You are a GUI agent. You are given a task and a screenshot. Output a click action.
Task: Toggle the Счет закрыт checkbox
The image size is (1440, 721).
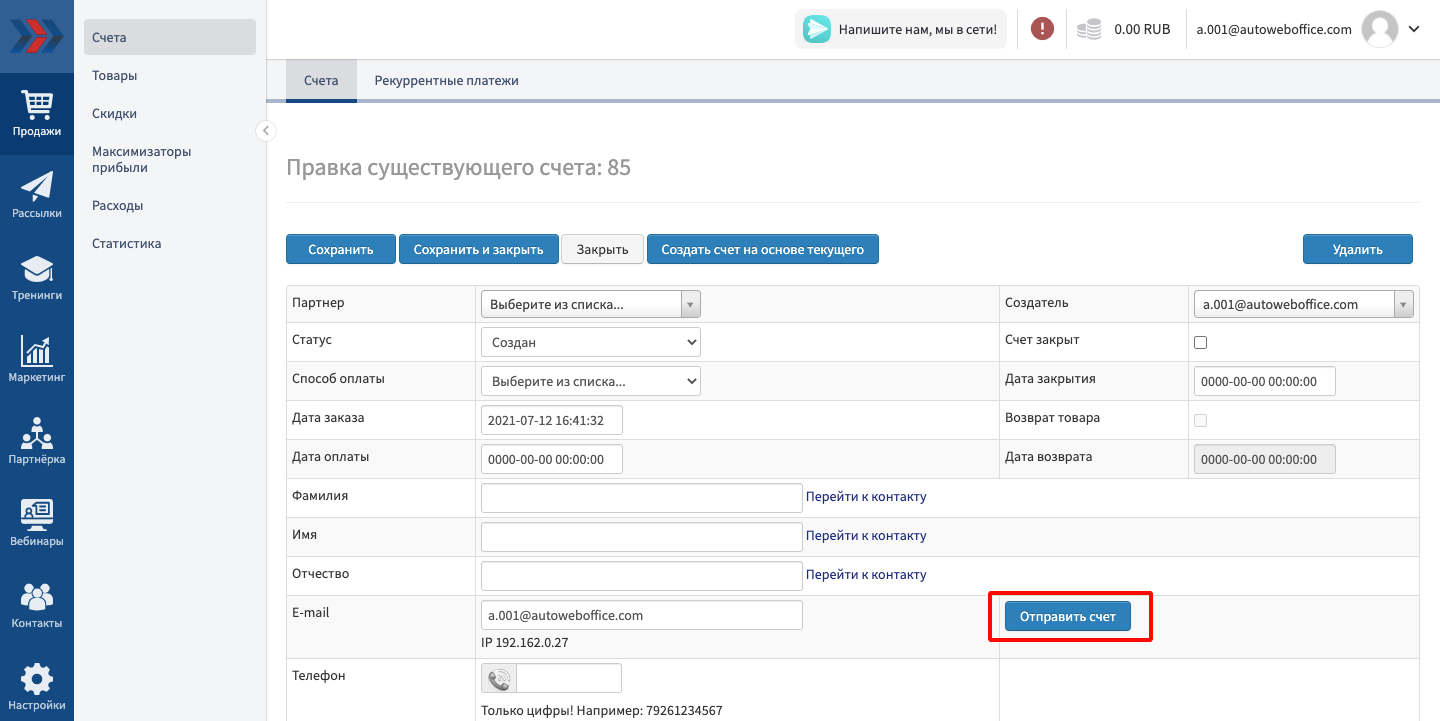(x=1201, y=342)
